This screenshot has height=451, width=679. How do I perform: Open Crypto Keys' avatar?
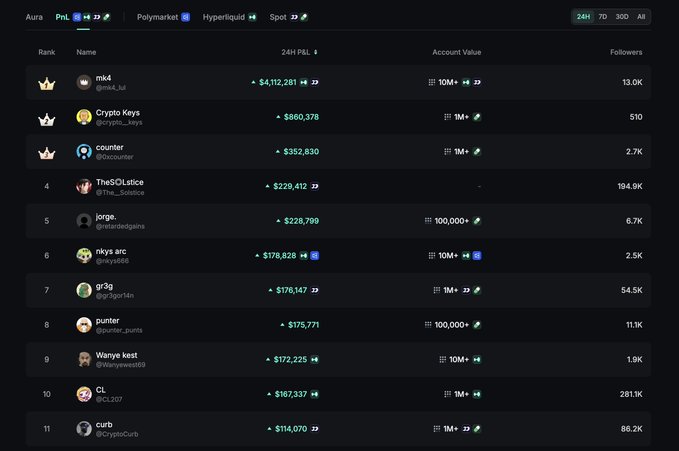[x=84, y=117]
